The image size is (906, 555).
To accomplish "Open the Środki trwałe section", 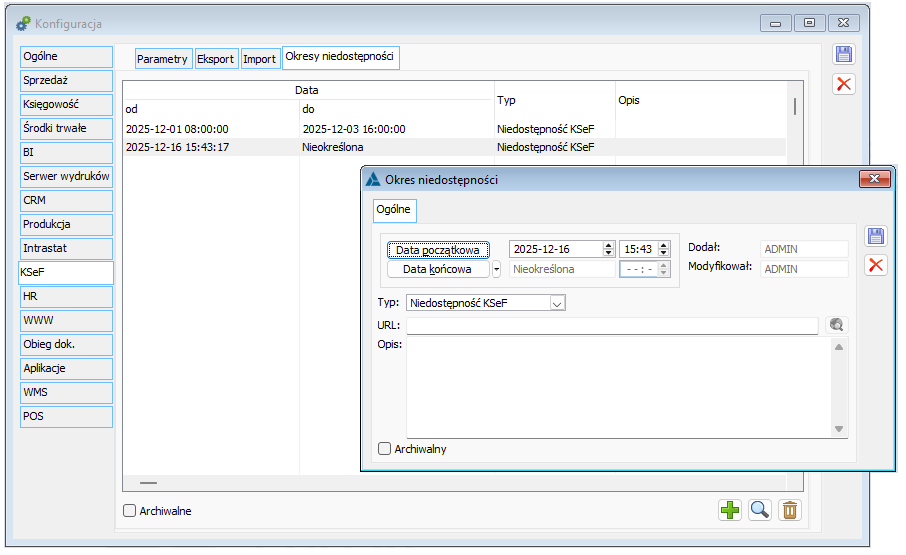I will click(x=66, y=129).
